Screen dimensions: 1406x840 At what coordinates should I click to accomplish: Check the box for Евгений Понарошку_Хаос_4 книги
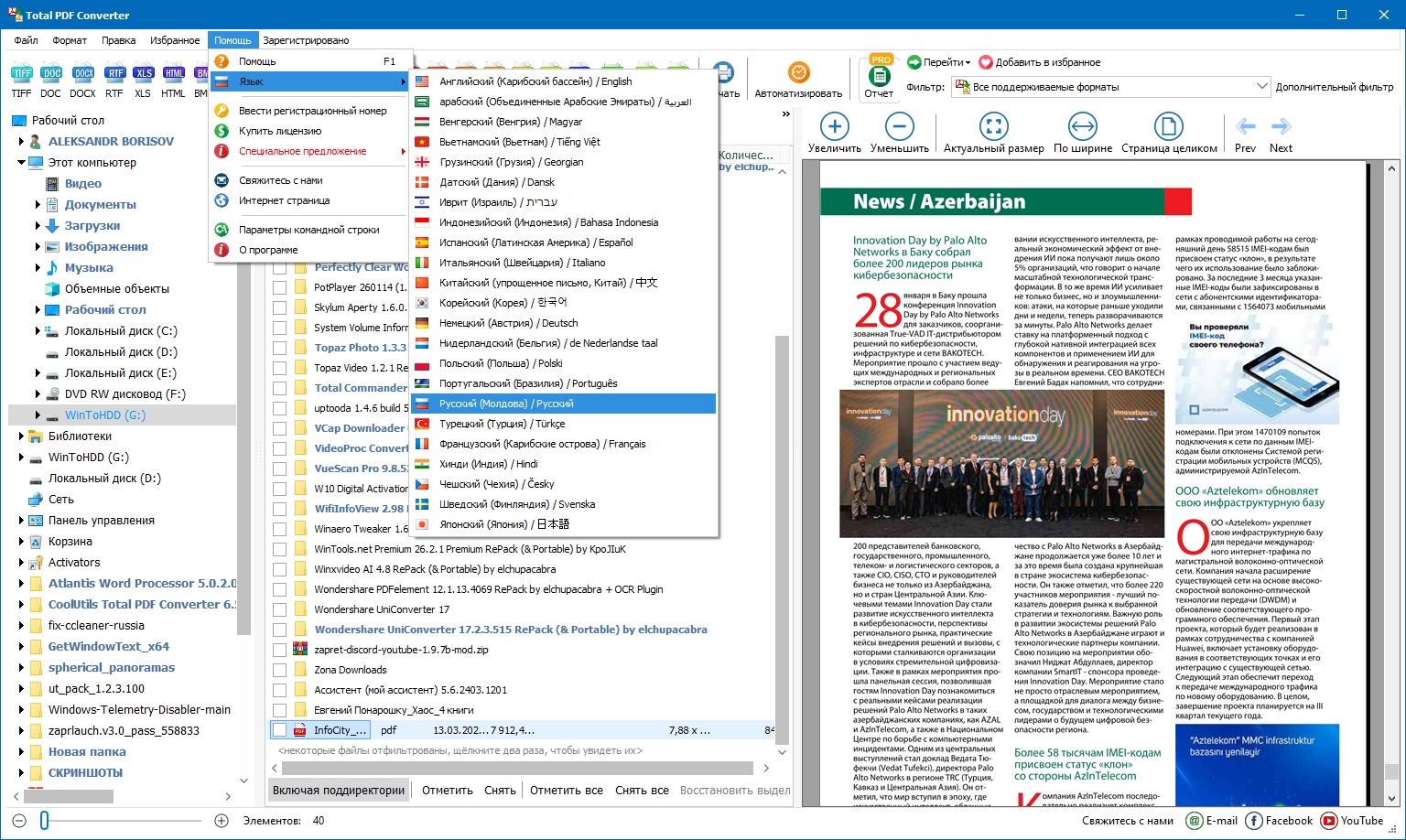tap(279, 710)
